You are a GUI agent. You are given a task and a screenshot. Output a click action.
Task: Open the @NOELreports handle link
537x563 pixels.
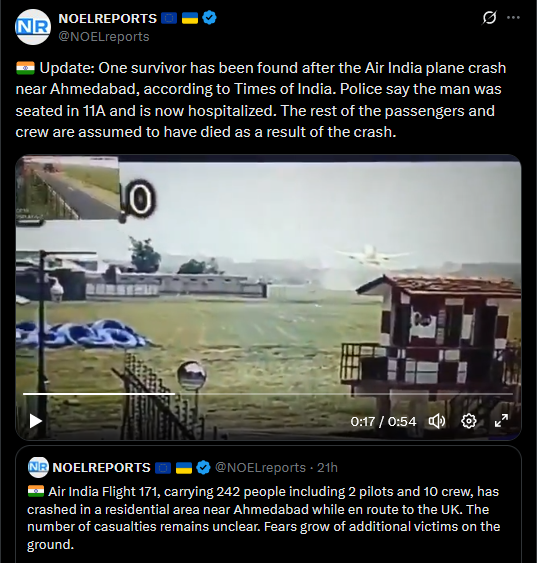click(104, 37)
